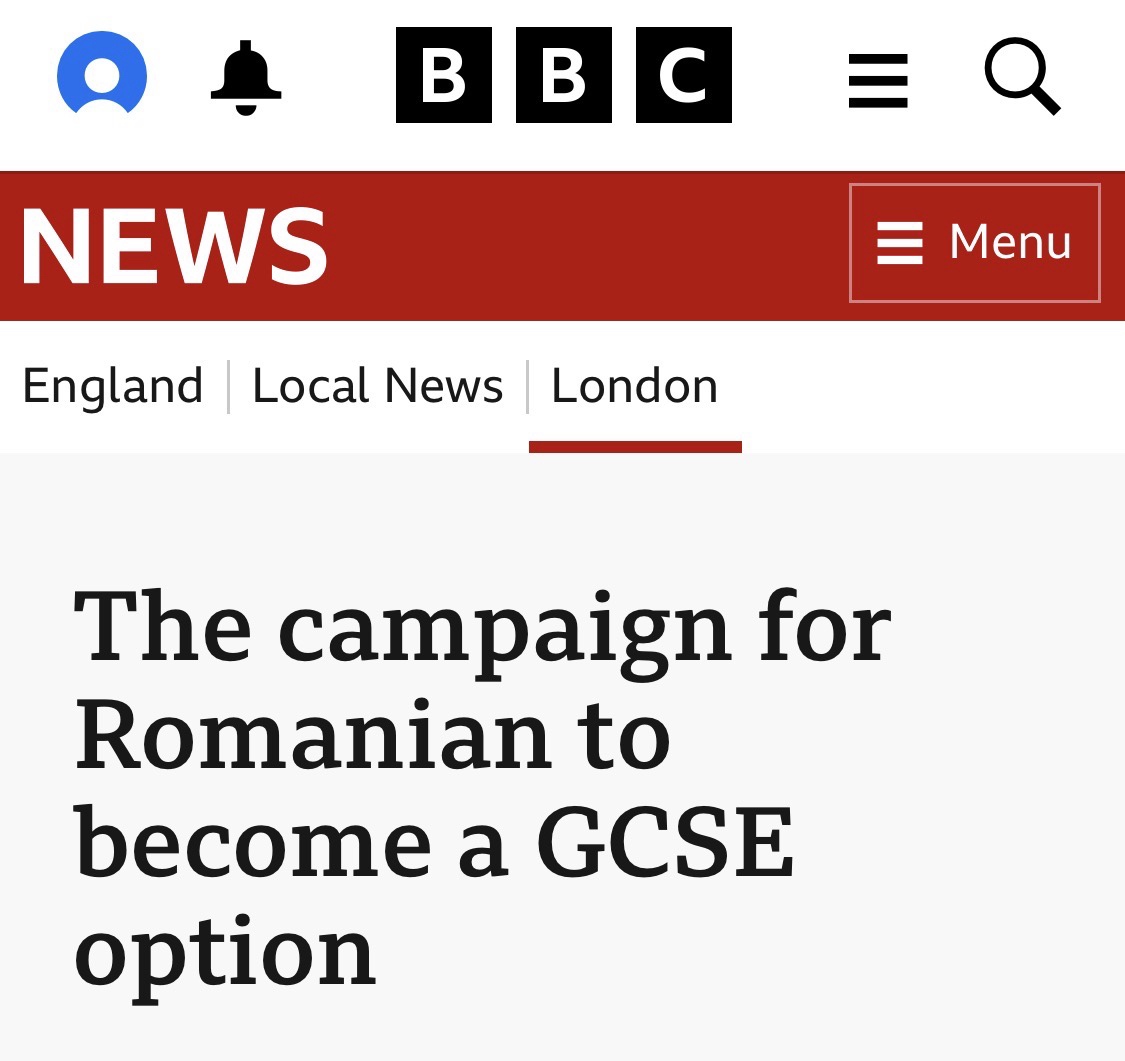Open the top black hamburger menu
The image size is (1125, 1061).
pos(878,79)
